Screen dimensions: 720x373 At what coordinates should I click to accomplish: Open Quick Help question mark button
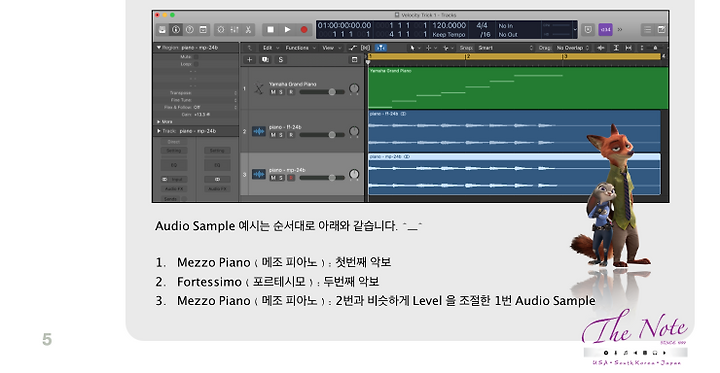[x=190, y=29]
